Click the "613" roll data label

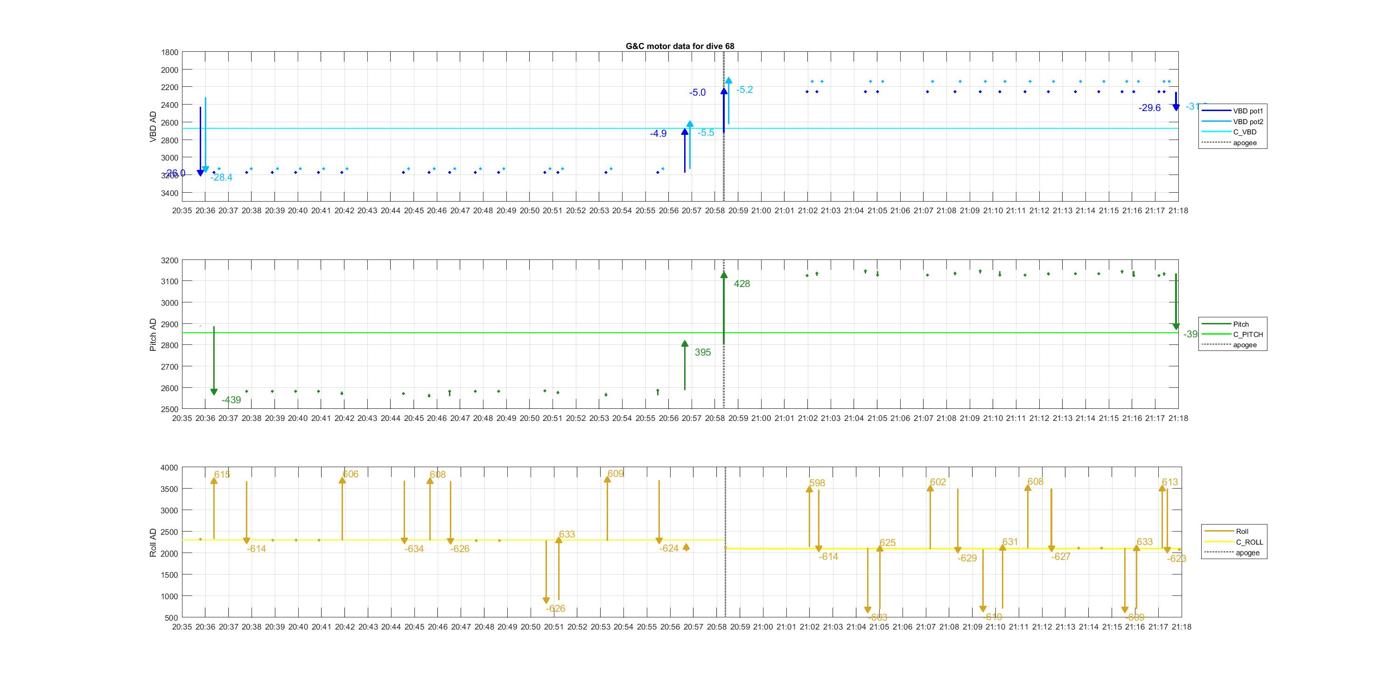(1170, 482)
